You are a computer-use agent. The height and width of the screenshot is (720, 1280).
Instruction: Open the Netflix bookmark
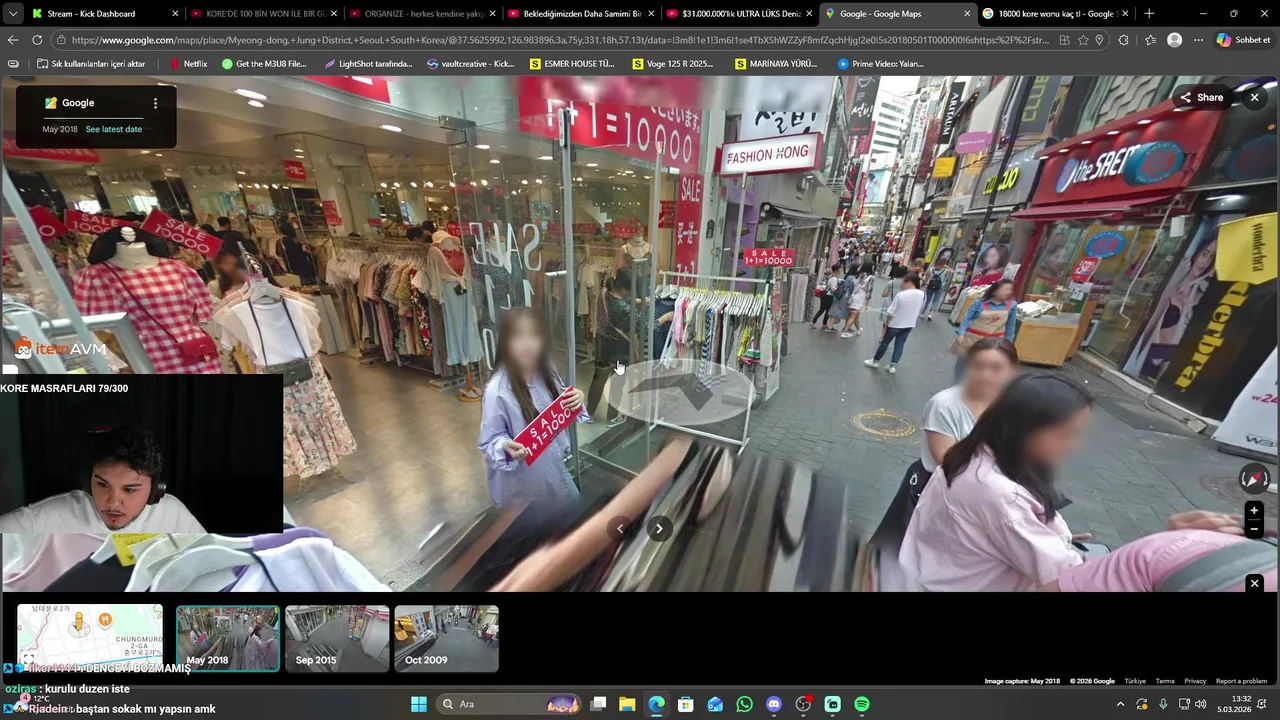click(x=188, y=63)
